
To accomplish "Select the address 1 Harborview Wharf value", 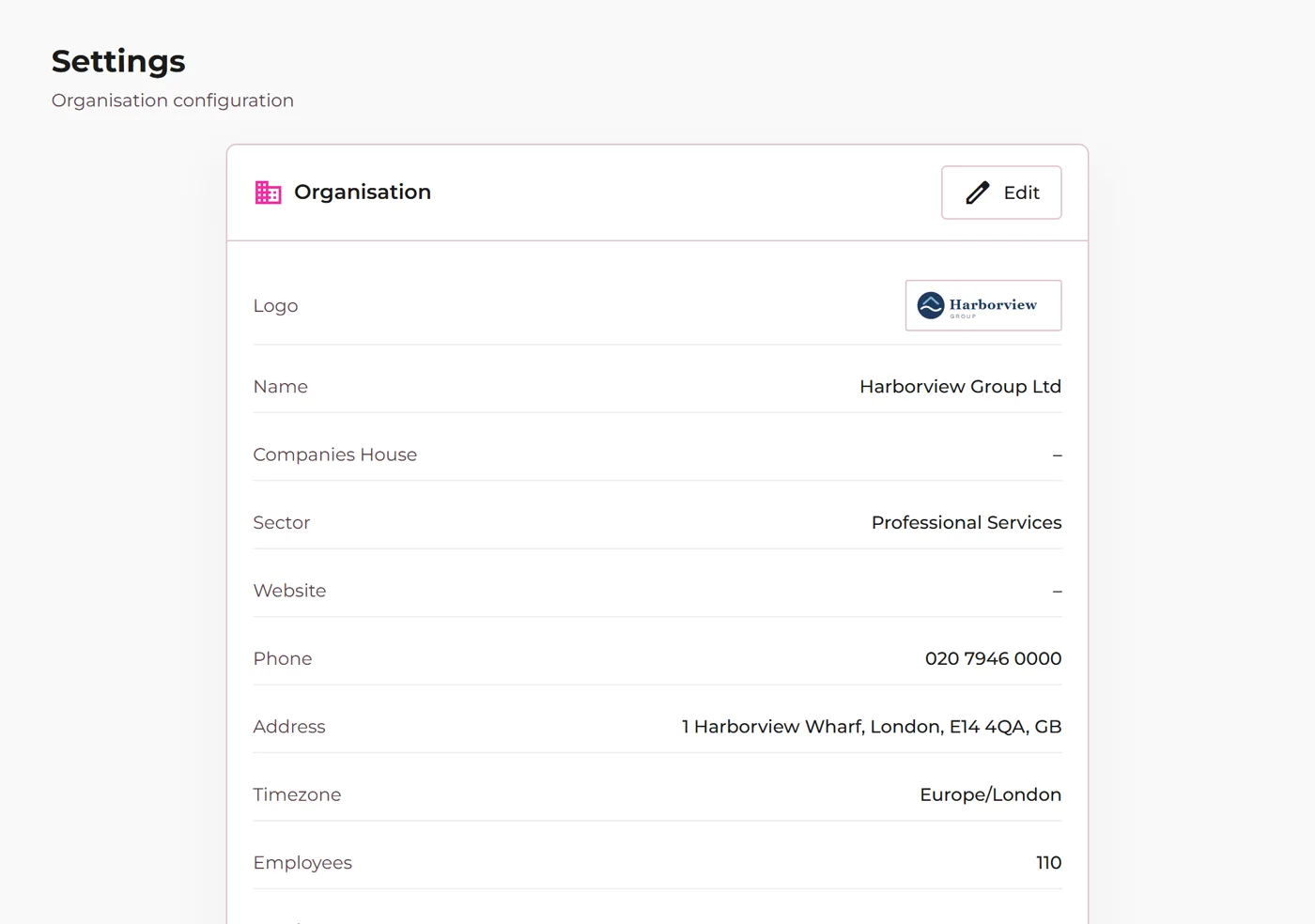I will (872, 727).
